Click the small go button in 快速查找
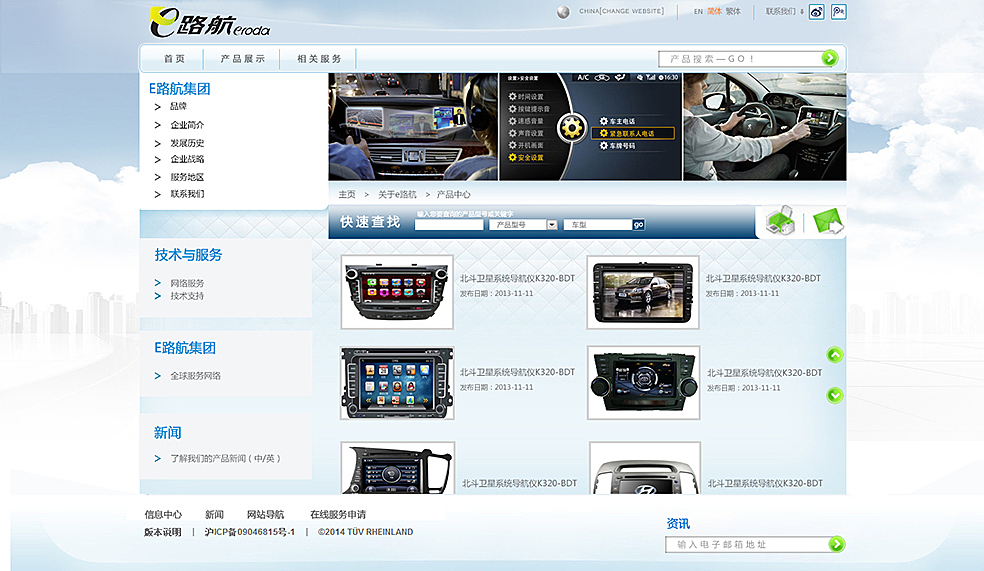Viewport: 984px width, 571px height. click(638, 225)
